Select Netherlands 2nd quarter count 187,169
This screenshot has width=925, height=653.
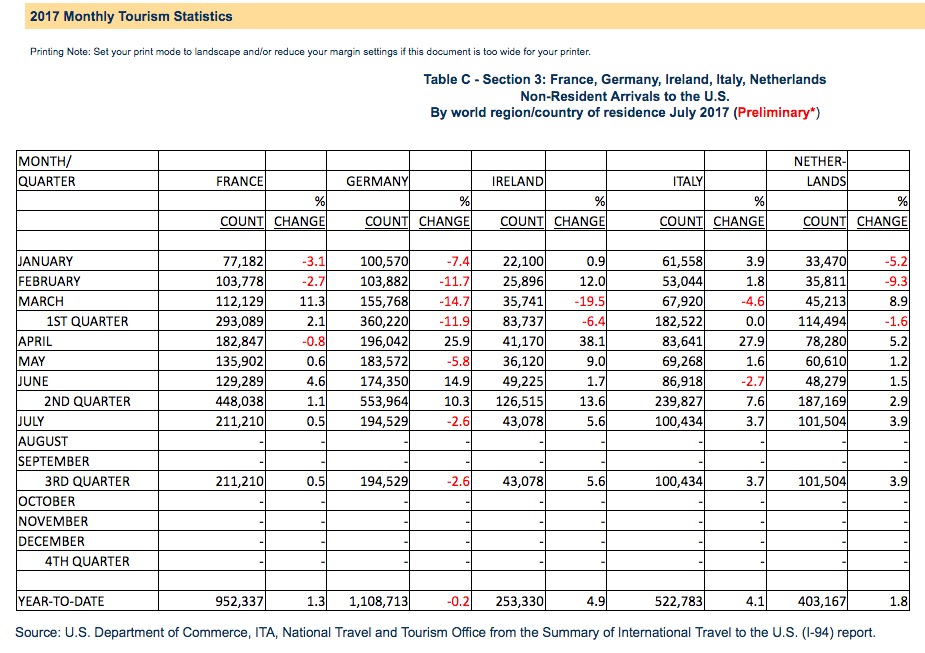pos(822,402)
